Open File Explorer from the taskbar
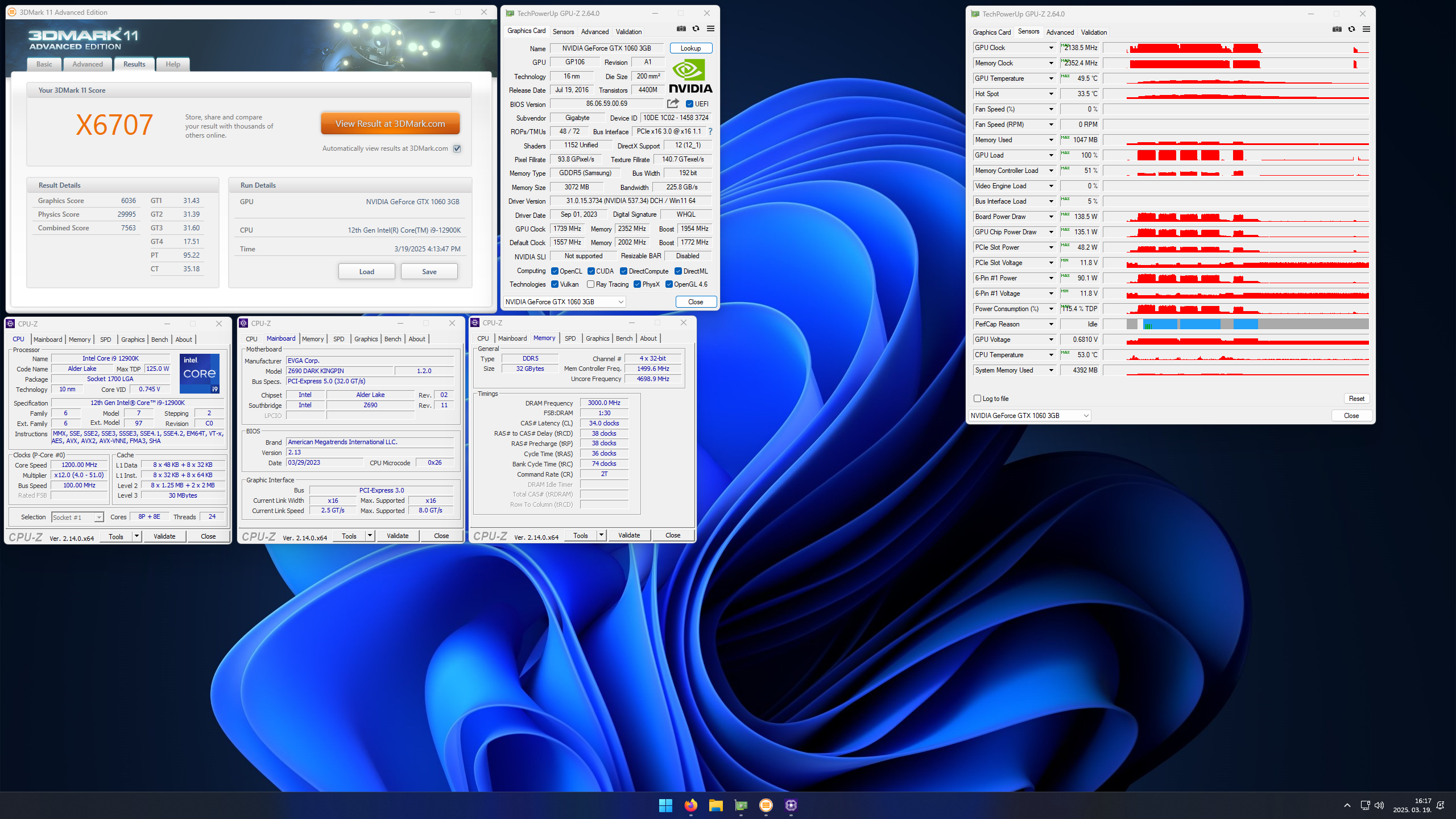This screenshot has height=819, width=1456. tap(715, 805)
